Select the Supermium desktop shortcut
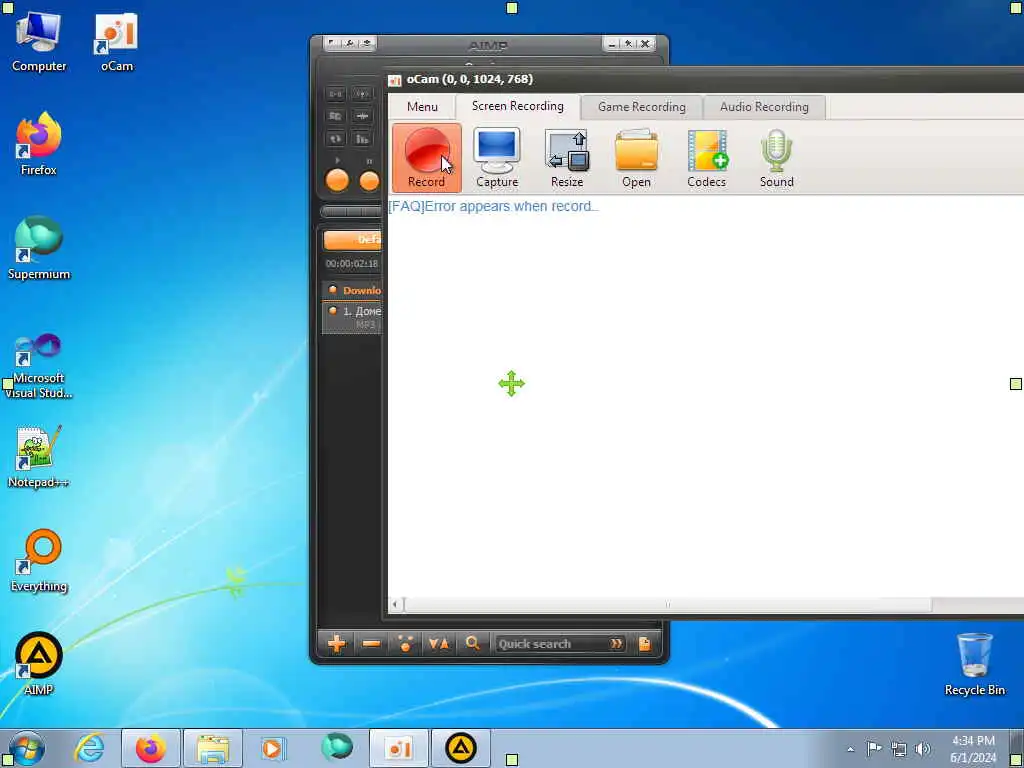 pyautogui.click(x=39, y=248)
